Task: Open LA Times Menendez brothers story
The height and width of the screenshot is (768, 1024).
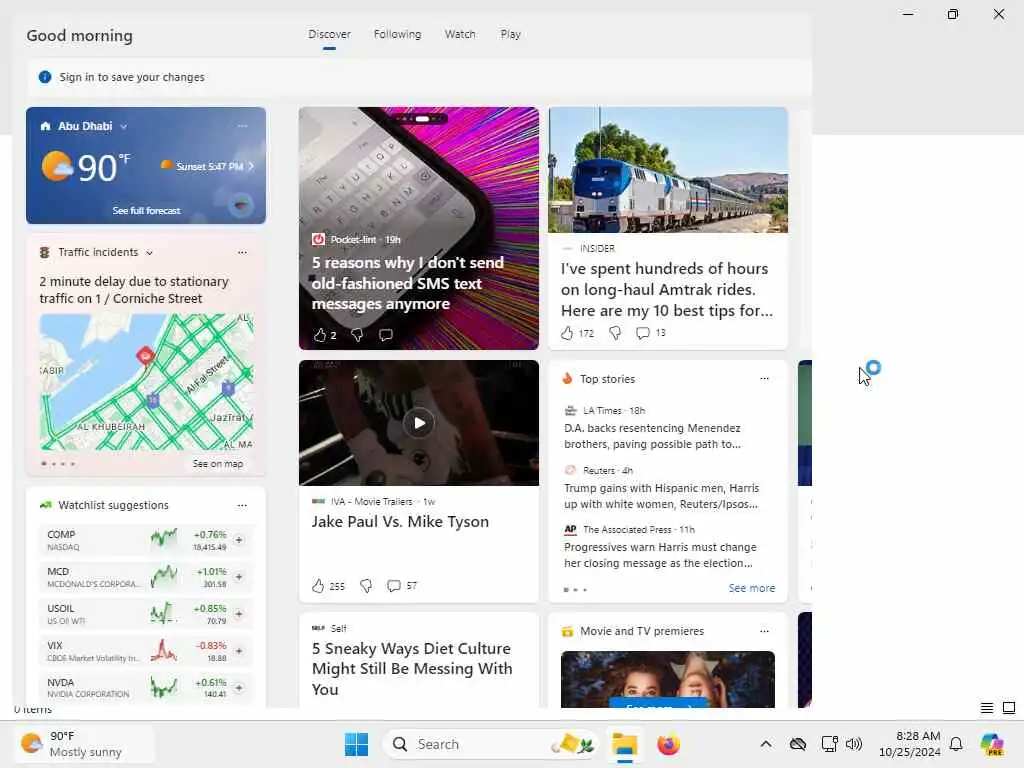Action: coord(652,436)
